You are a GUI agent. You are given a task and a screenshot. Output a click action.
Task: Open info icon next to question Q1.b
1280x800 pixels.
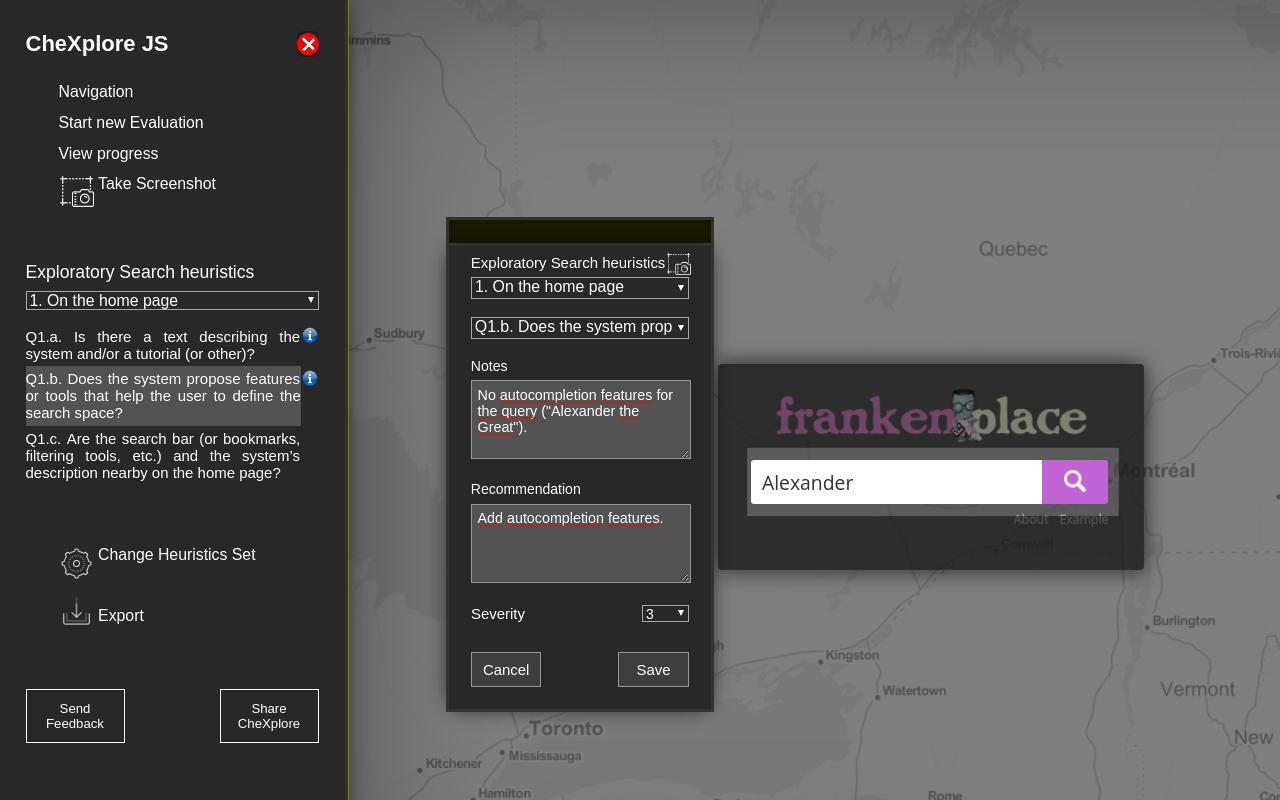[x=310, y=378]
